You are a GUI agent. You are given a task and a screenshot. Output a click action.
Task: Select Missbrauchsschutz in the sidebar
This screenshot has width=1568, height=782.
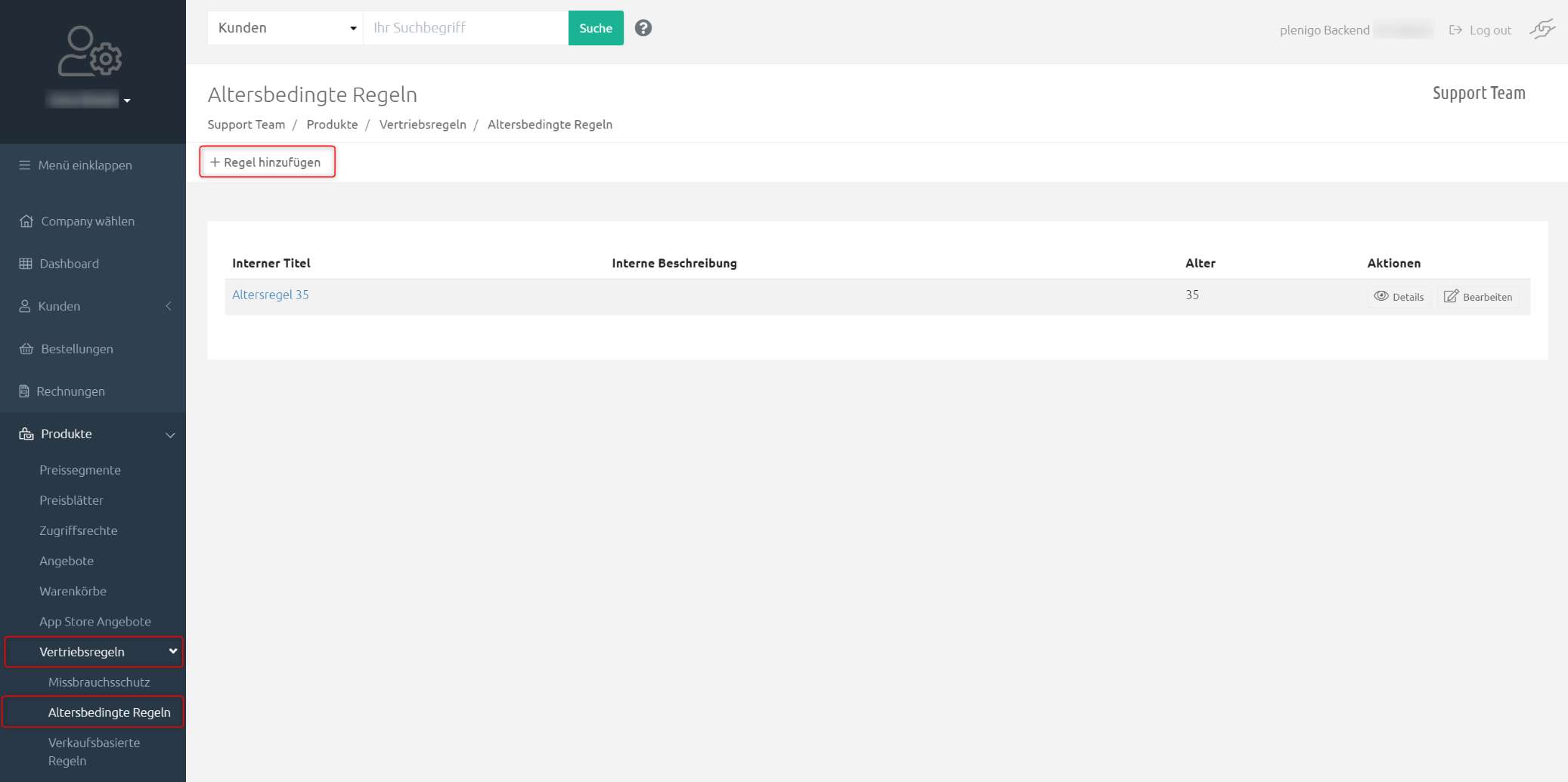(x=99, y=682)
